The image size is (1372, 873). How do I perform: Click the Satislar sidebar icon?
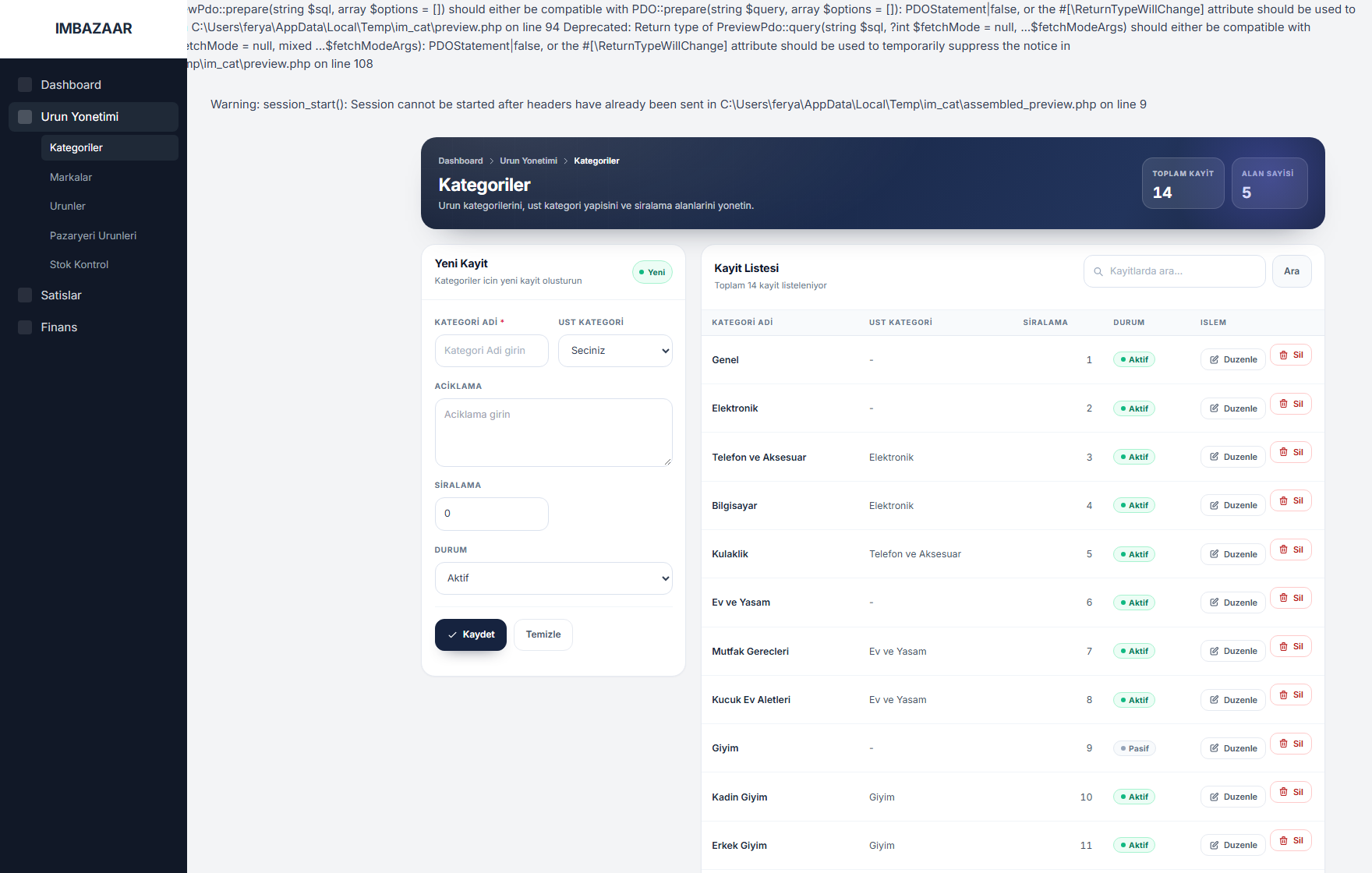point(25,295)
